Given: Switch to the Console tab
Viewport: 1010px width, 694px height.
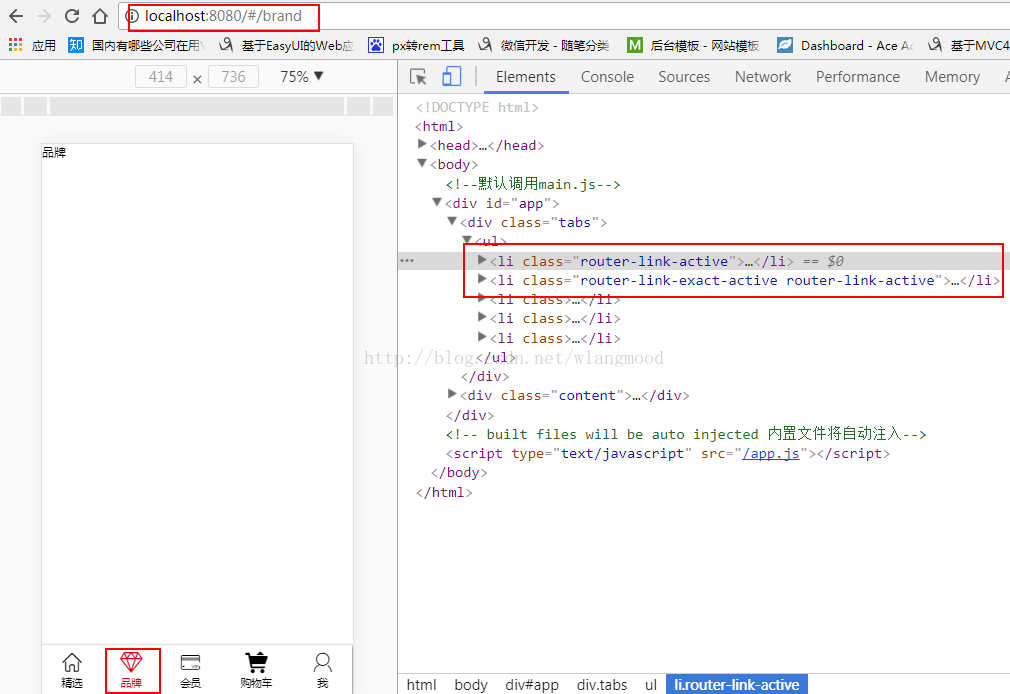Looking at the screenshot, I should click(x=607, y=77).
